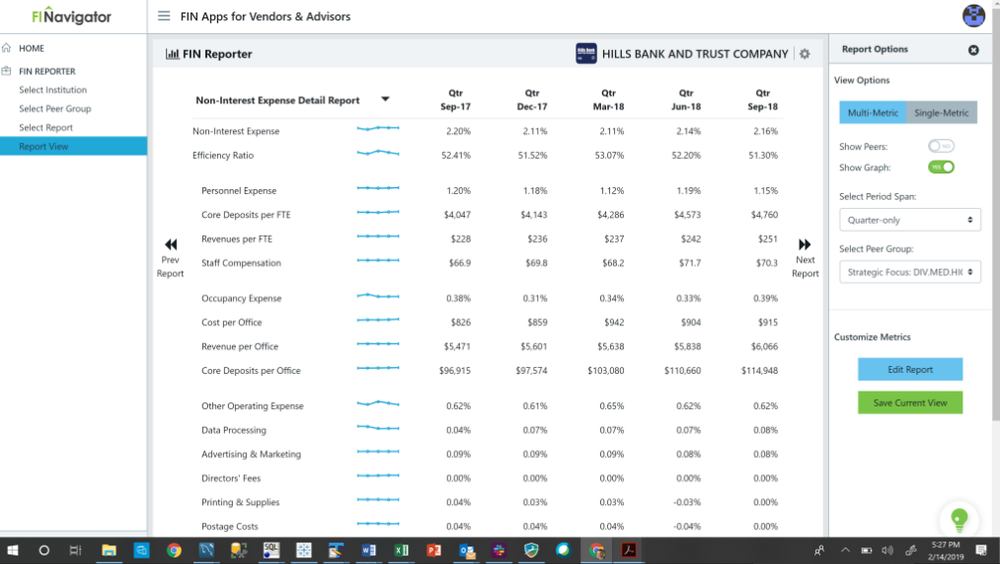Open Slack from the taskbar
This screenshot has width=1000, height=564.
pos(499,550)
